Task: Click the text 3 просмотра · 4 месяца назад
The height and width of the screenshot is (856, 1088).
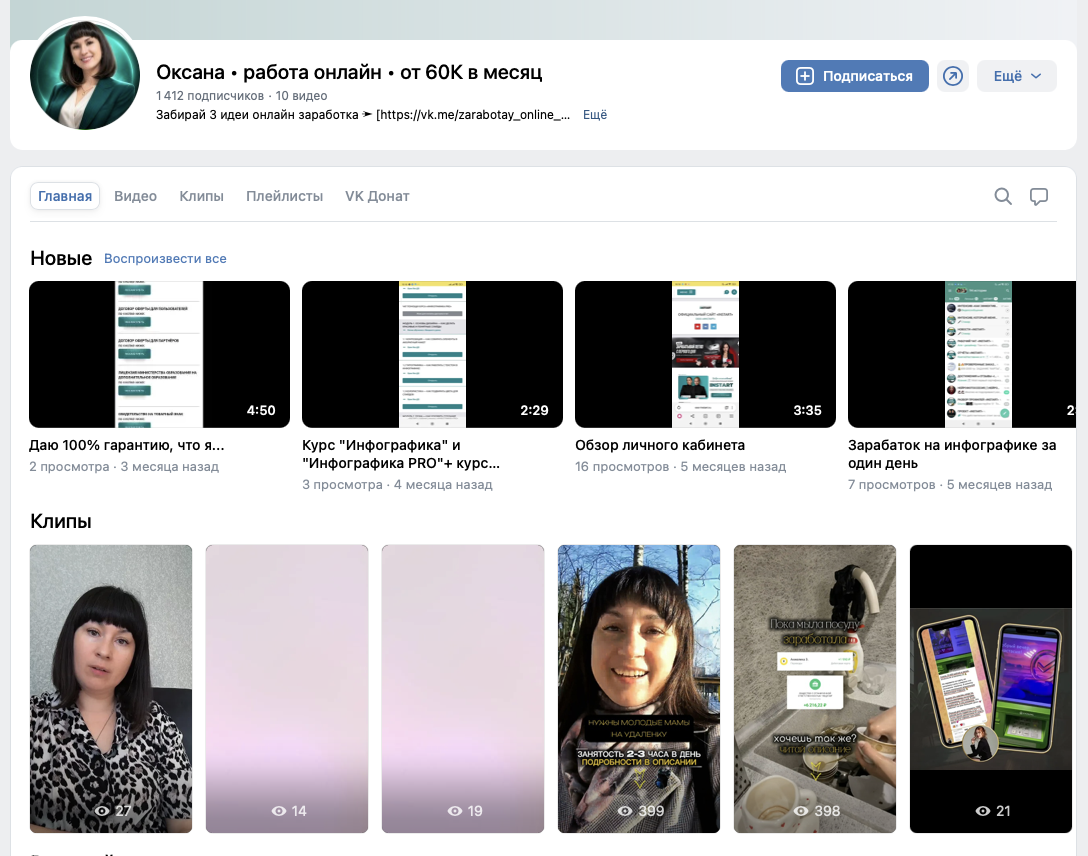Action: pyautogui.click(x=397, y=485)
